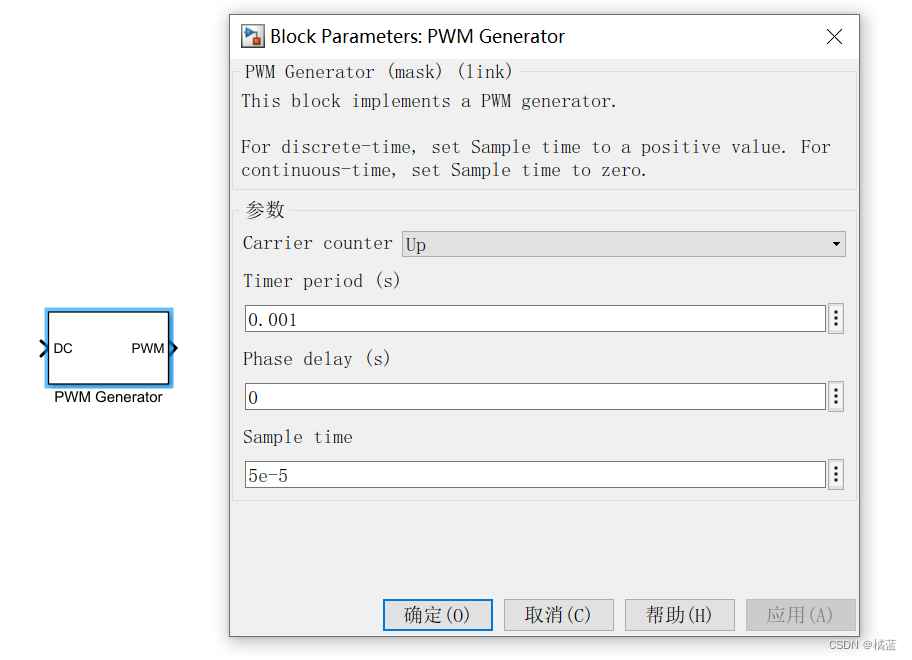Click the DC label inside the block

click(63, 348)
